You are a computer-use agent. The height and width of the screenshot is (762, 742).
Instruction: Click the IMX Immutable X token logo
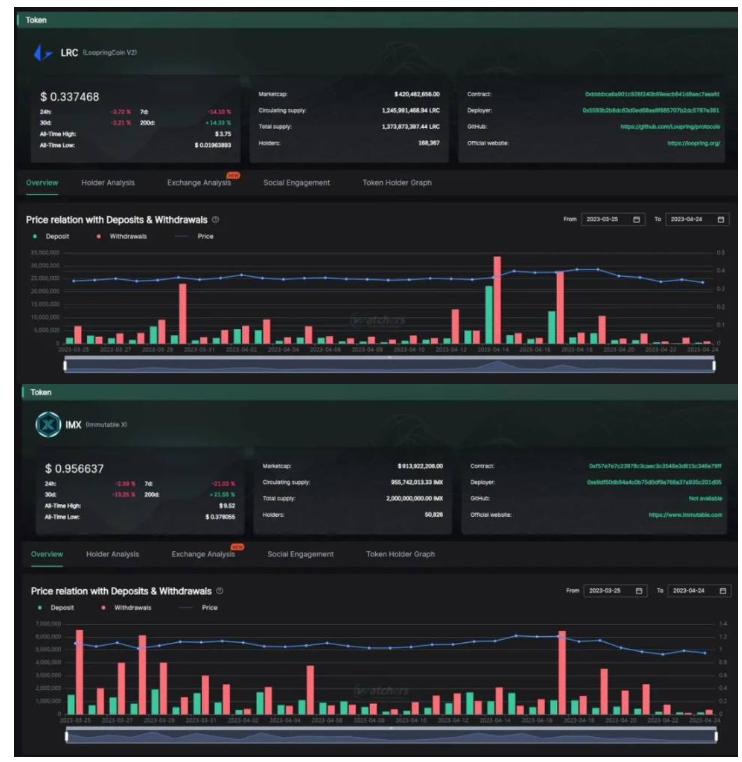point(48,424)
